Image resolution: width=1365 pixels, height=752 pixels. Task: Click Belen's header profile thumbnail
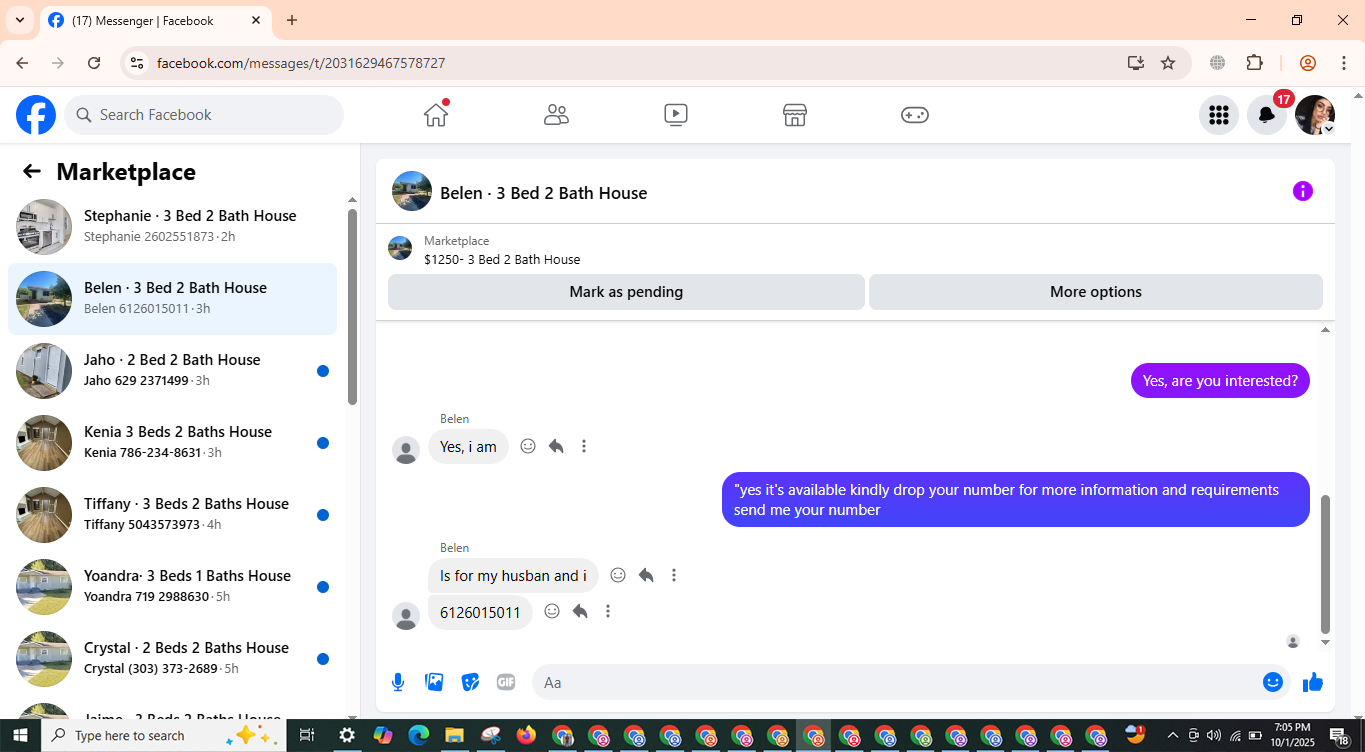(412, 191)
